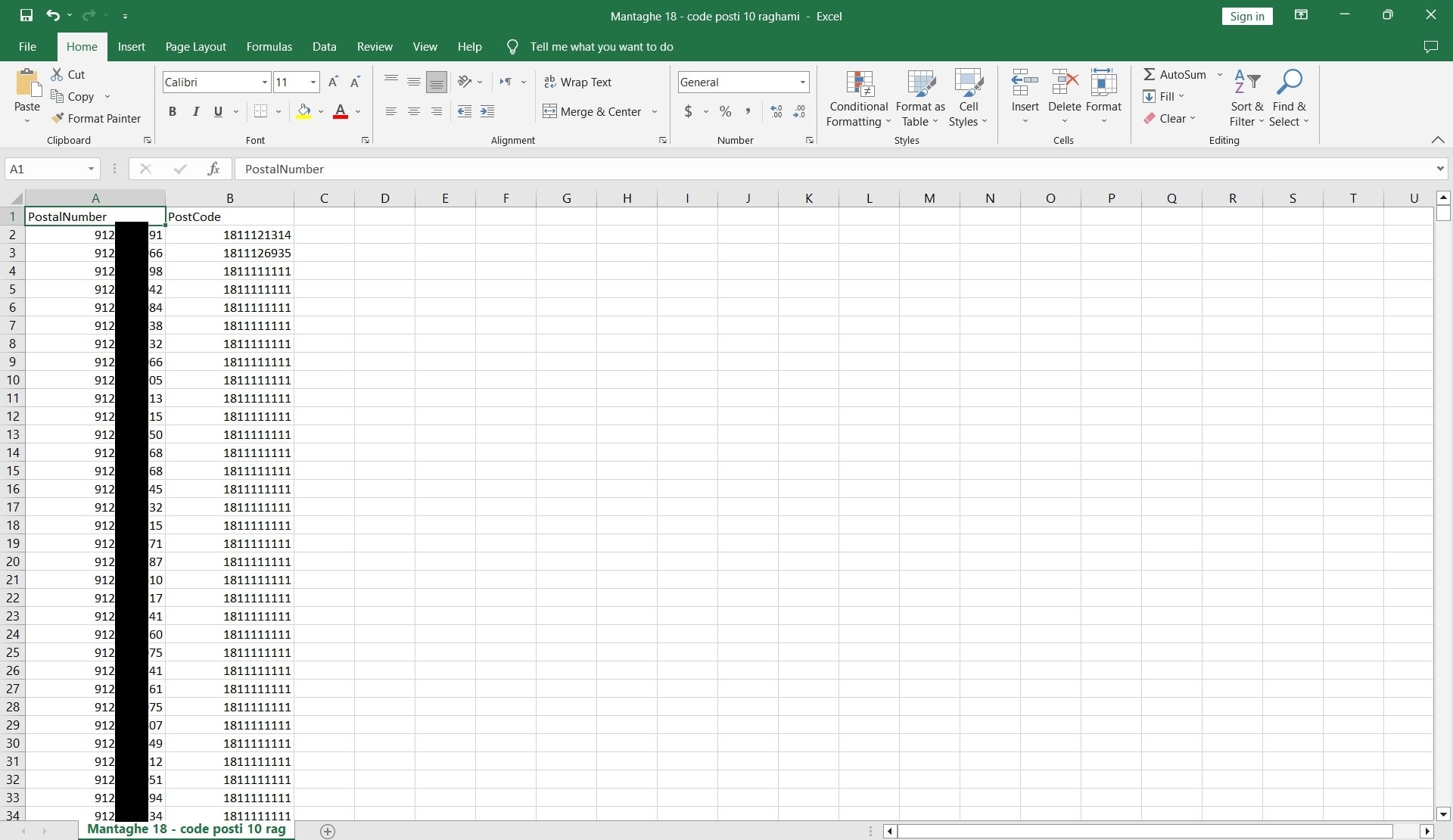Click the Name Box showing A1
The width and height of the screenshot is (1453, 840).
(45, 169)
